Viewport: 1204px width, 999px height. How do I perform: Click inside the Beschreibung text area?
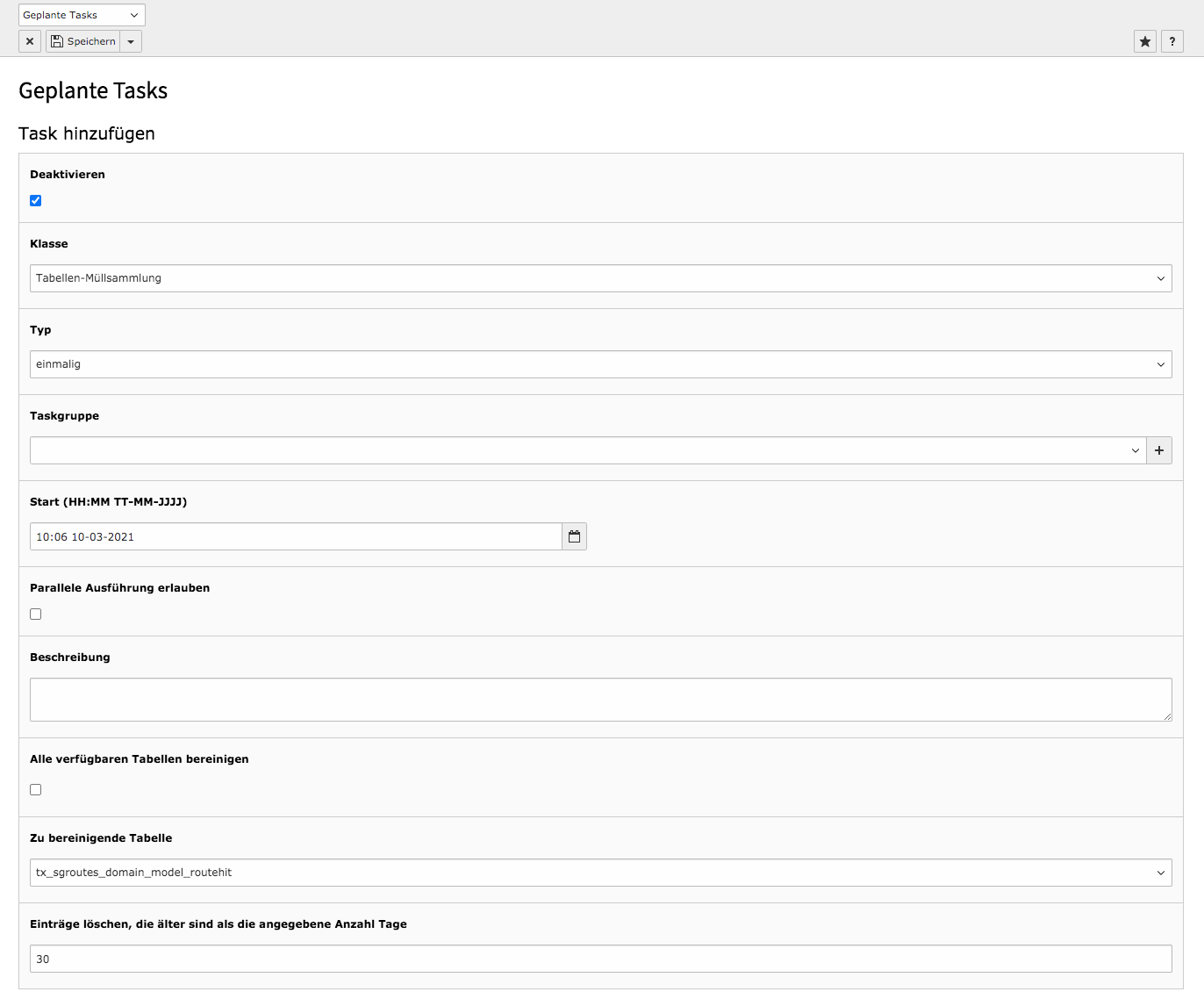(x=599, y=699)
